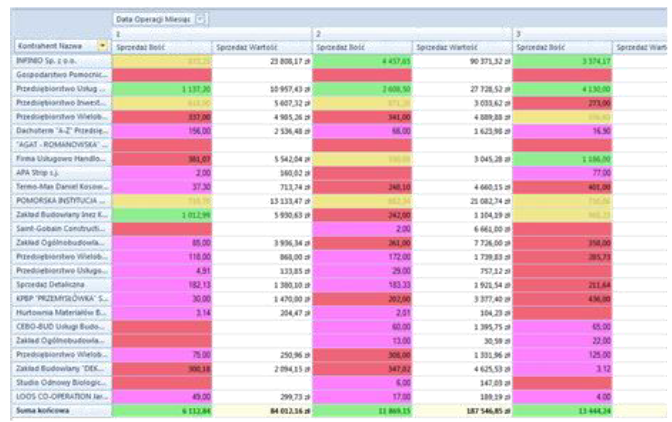
Task: Select the cell with value 23 808,17 zł
Action: [x=261, y=60]
